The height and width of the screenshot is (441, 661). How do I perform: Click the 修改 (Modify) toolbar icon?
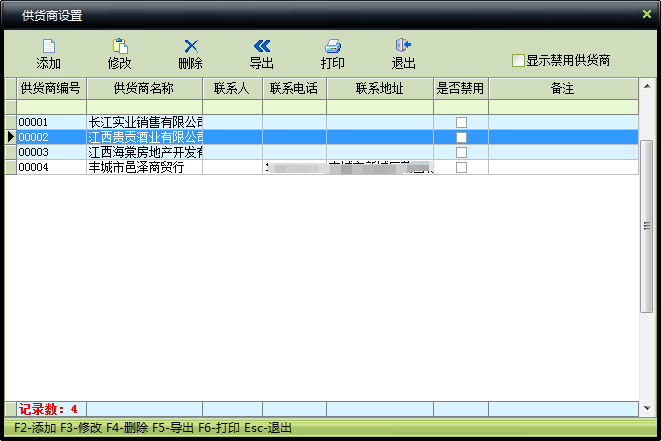point(120,46)
